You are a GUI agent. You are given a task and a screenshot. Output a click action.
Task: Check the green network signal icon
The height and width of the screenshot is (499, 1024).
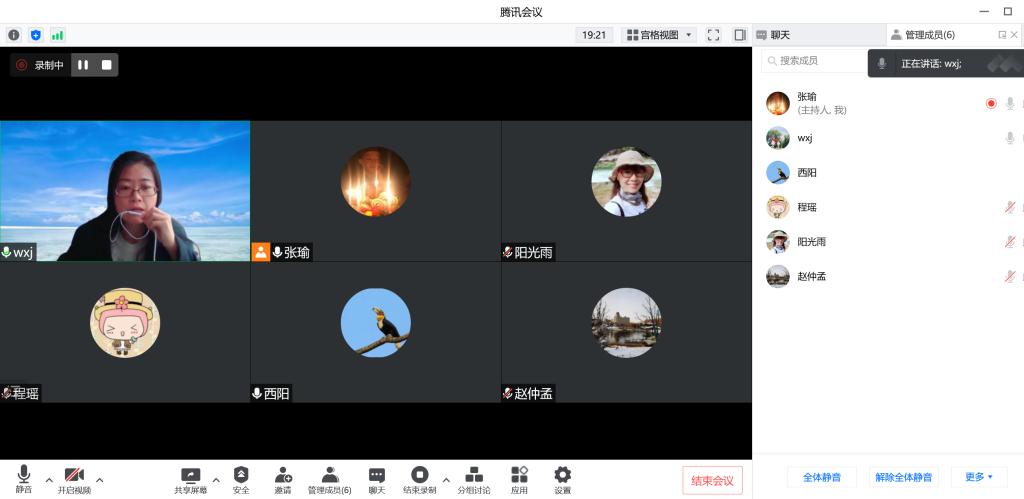pos(57,35)
